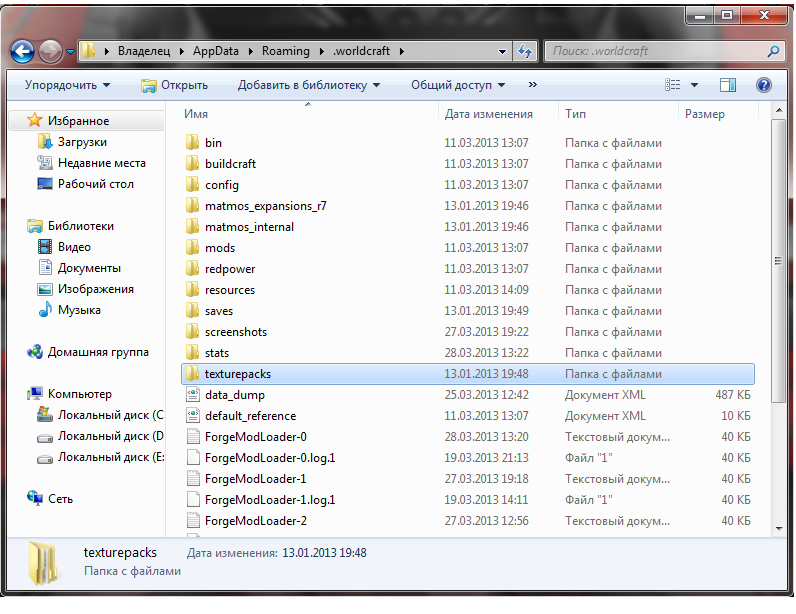Click the magnifier search icon
This screenshot has width=796, height=614.
tap(774, 51)
